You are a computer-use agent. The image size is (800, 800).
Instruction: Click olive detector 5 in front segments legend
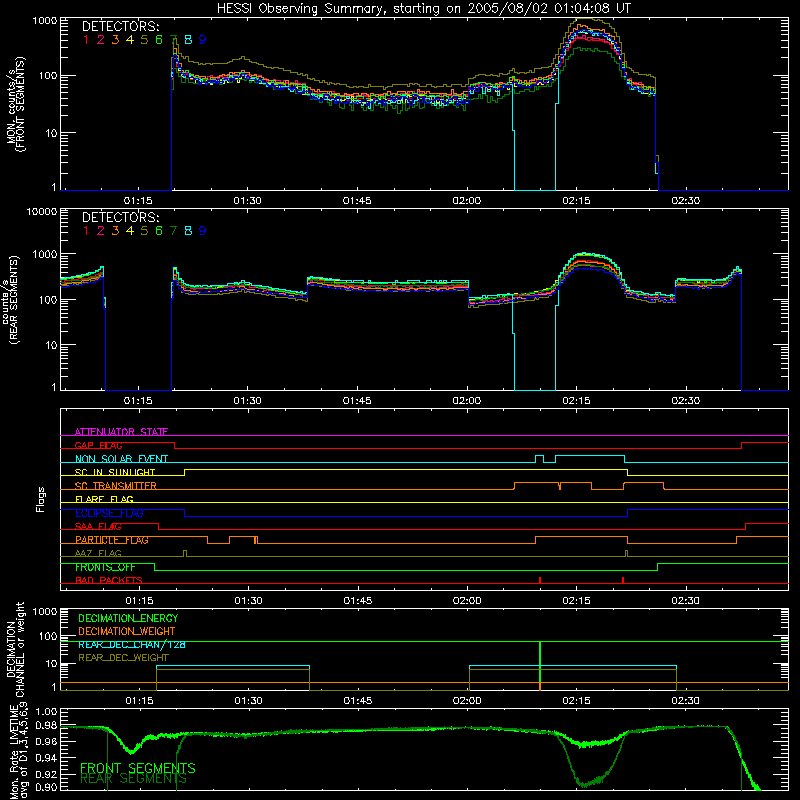[144, 40]
